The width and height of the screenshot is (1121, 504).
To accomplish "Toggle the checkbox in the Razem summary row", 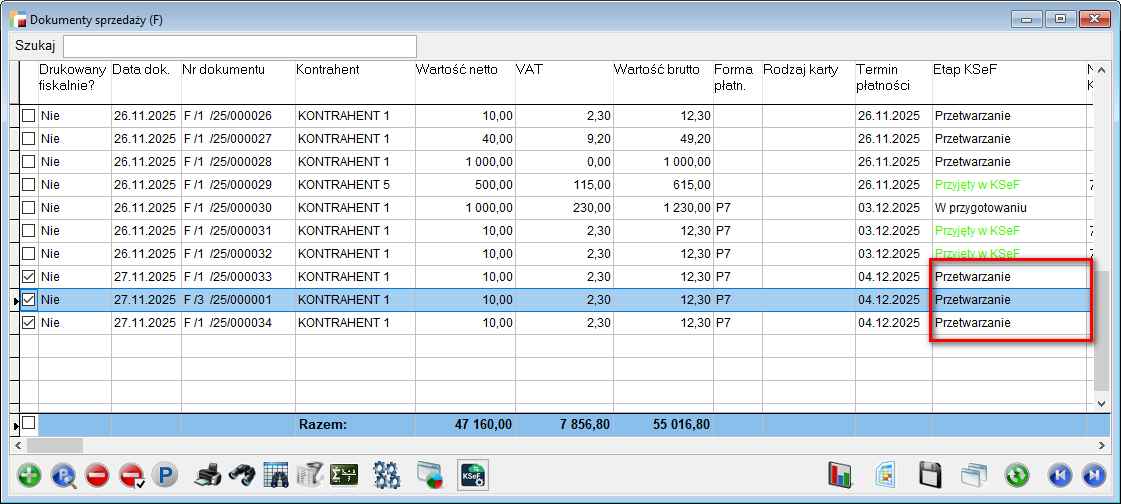I will (x=28, y=424).
